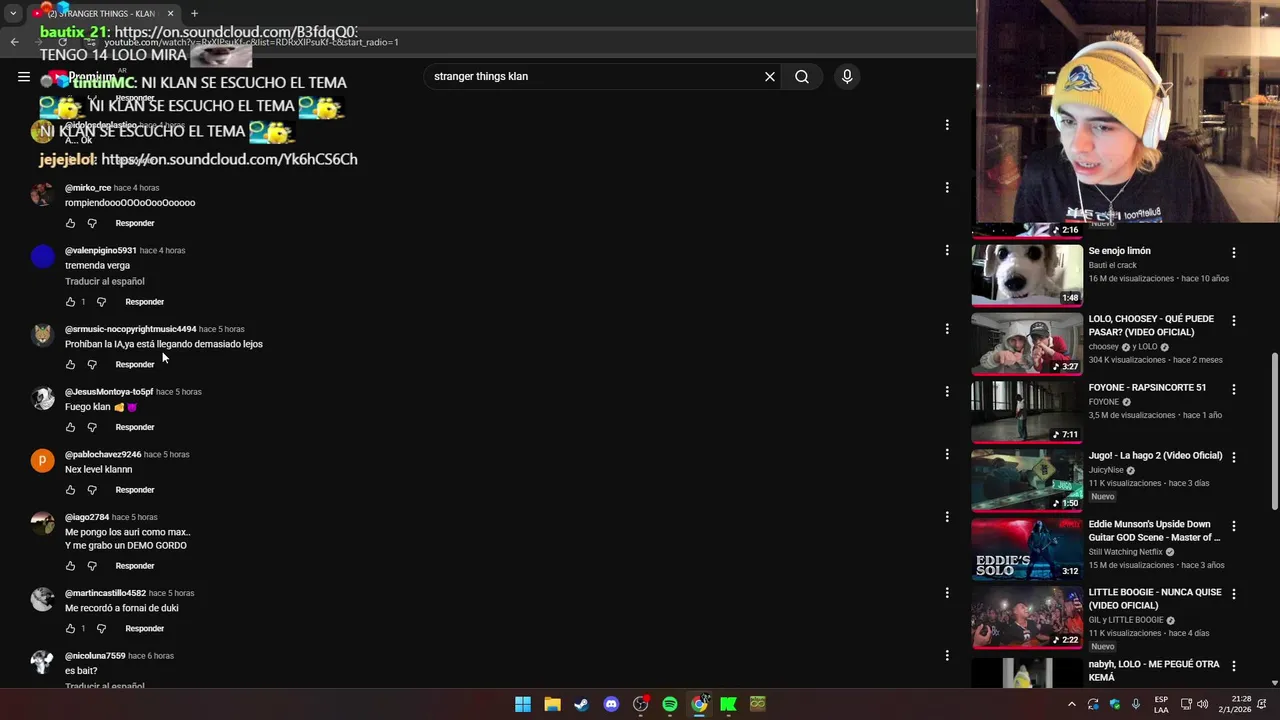
Task: Like the 'DEMO GORDO' comment by @iago2784
Action: pos(70,566)
